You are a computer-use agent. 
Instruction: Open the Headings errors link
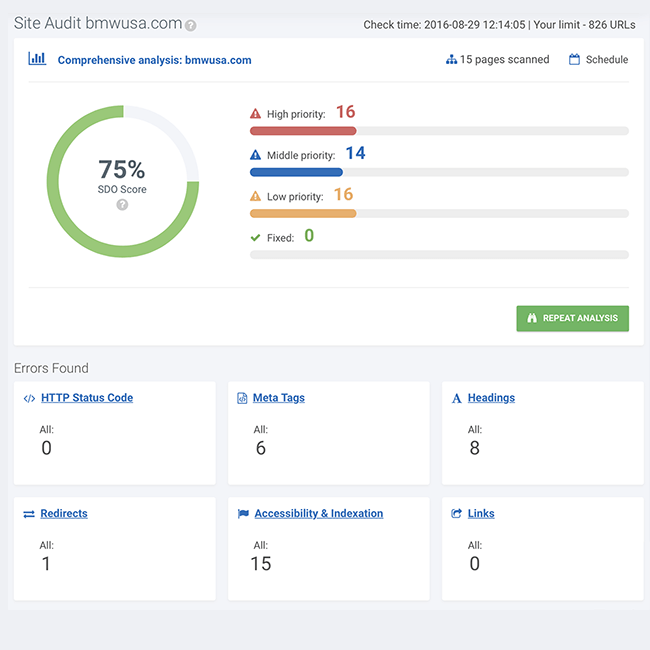[x=491, y=398]
